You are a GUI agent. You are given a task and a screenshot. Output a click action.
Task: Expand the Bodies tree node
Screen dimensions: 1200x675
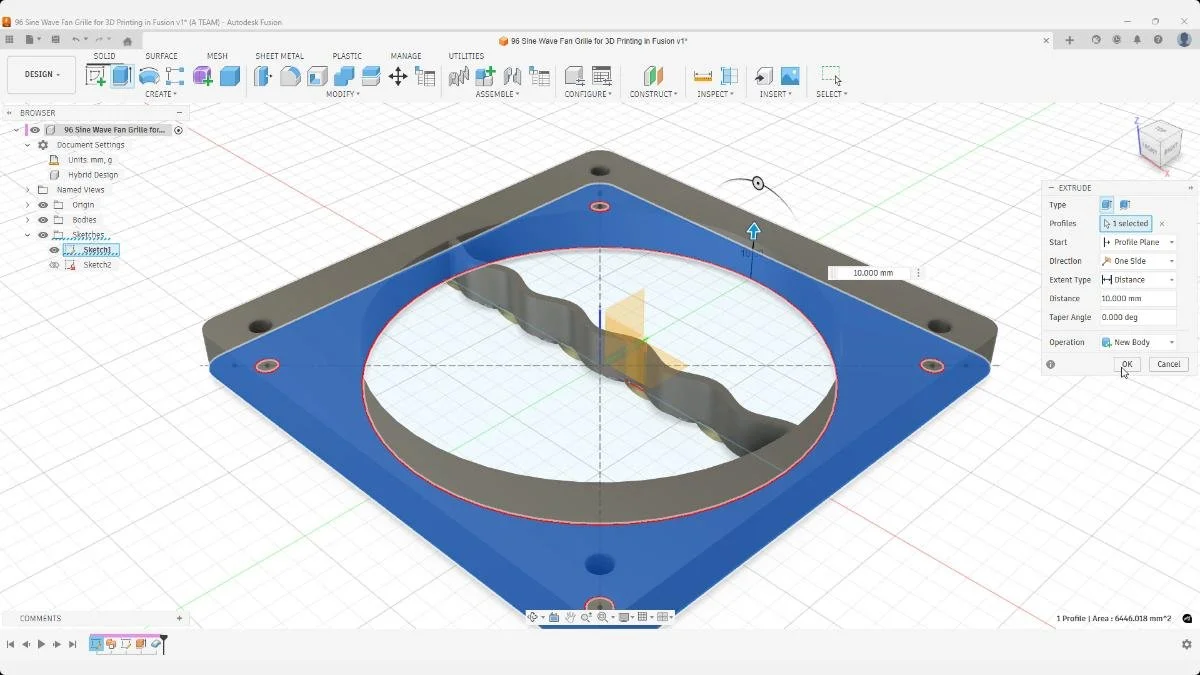tap(28, 220)
